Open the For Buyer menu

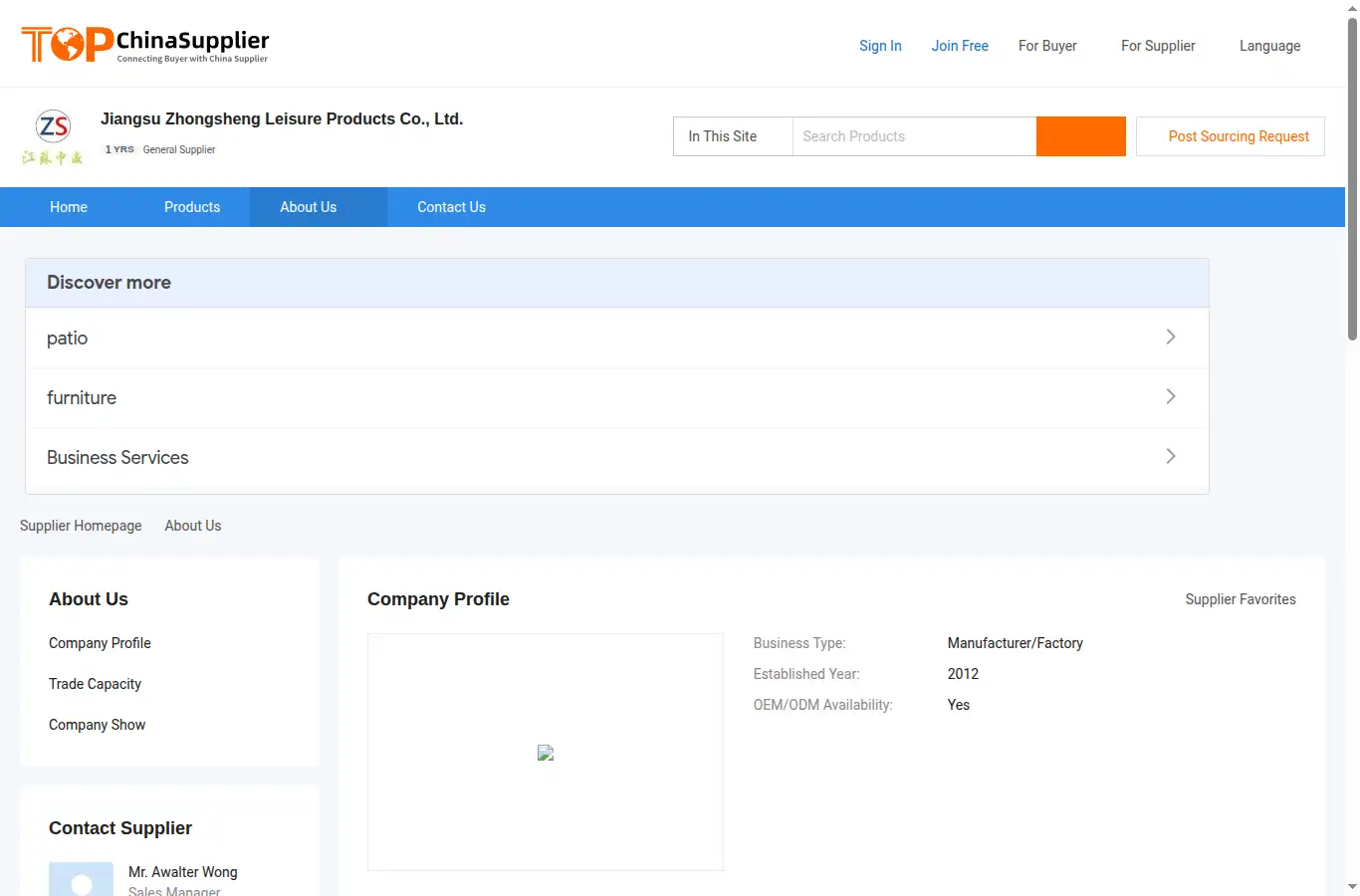pos(1047,46)
